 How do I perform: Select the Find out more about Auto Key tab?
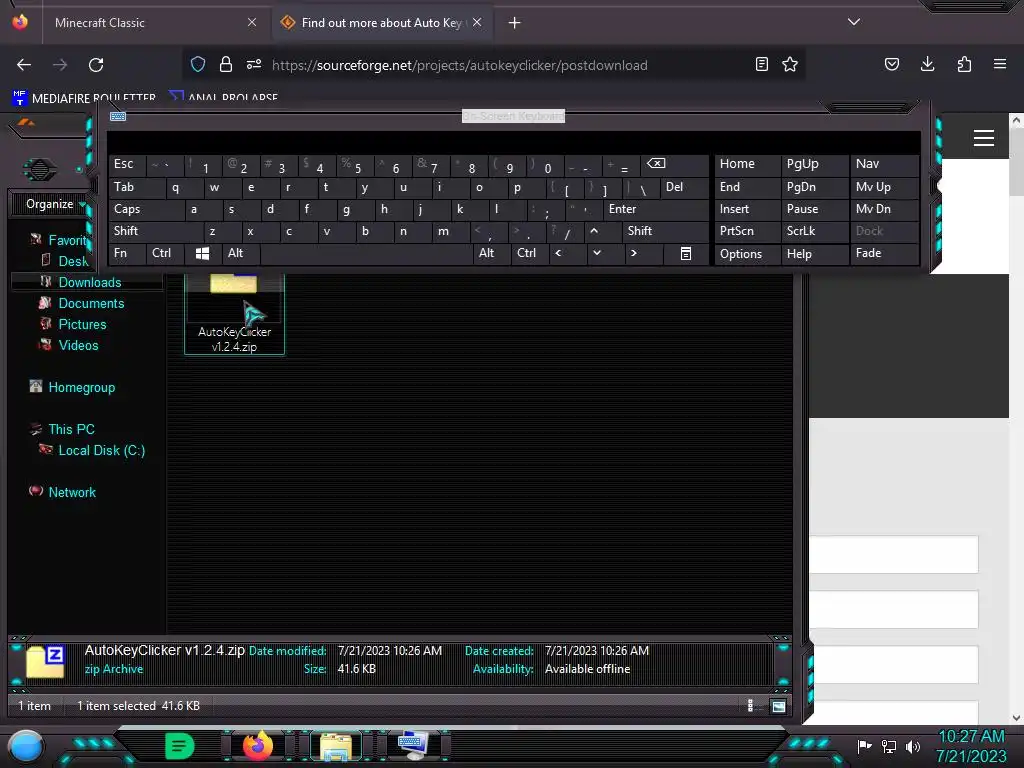click(x=382, y=23)
